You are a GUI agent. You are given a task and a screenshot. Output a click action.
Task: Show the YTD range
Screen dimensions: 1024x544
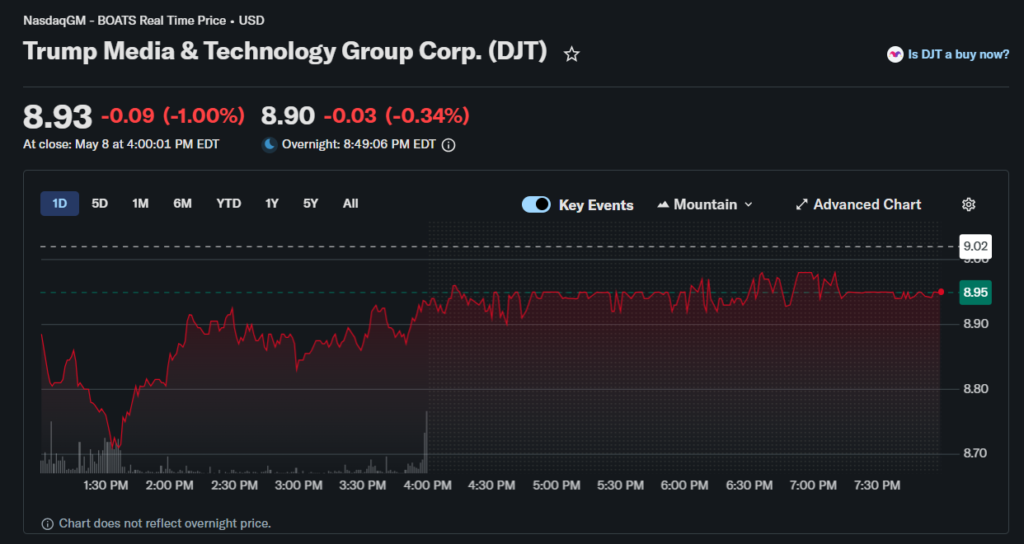click(229, 204)
